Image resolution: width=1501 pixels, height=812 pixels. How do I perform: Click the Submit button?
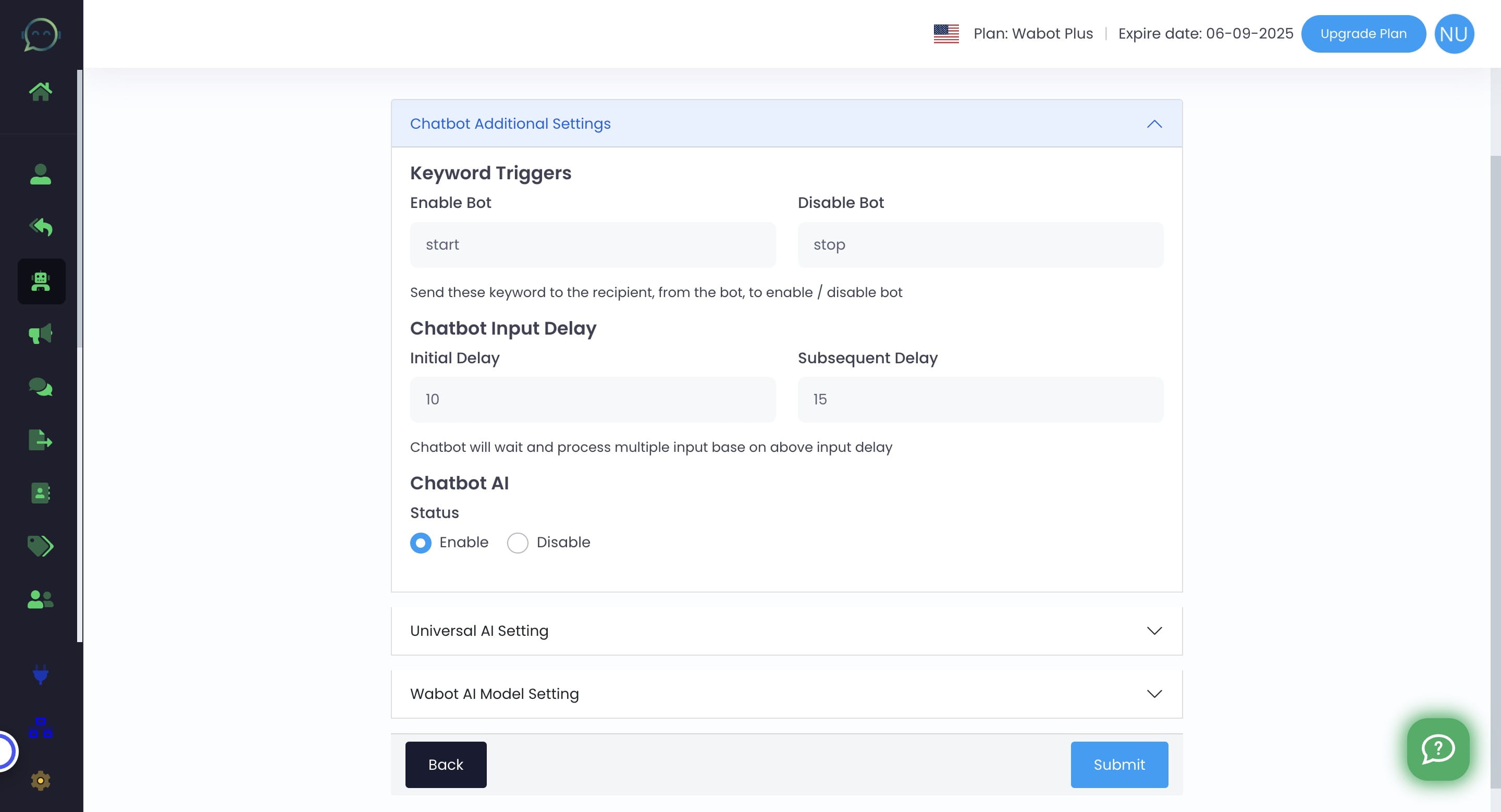tap(1119, 765)
